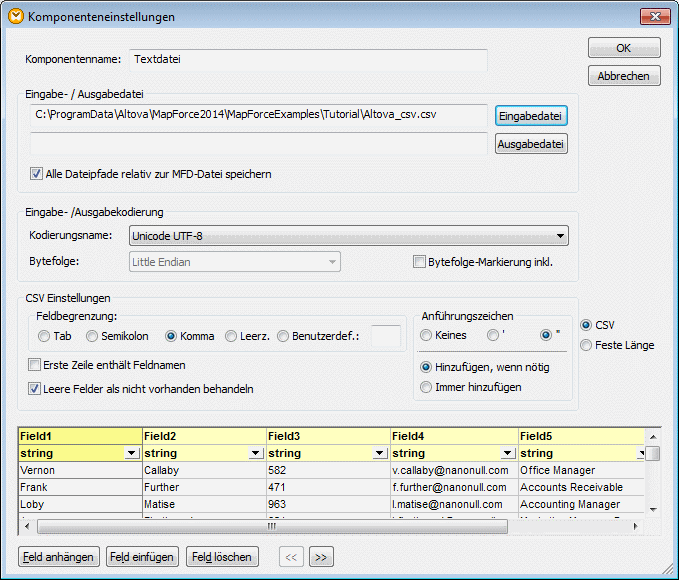Select 'Immer hinzufügen' quote option
Screen dimensions: 679x580
(427, 387)
